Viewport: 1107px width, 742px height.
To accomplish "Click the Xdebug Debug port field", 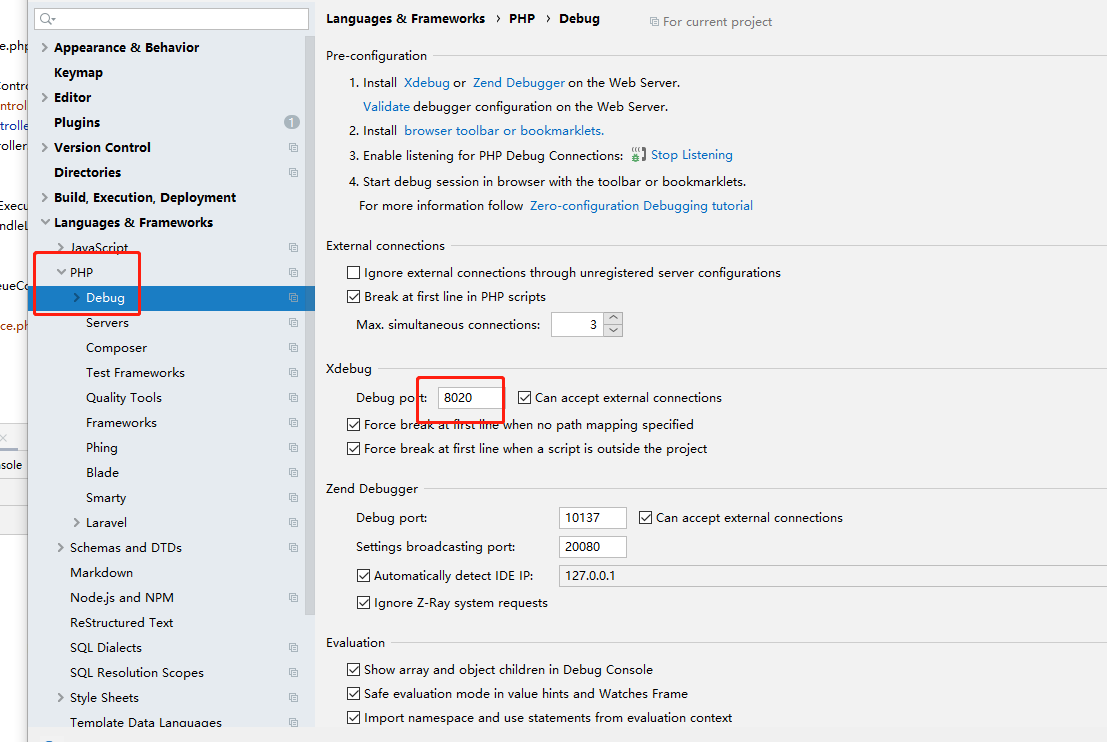I will [469, 398].
